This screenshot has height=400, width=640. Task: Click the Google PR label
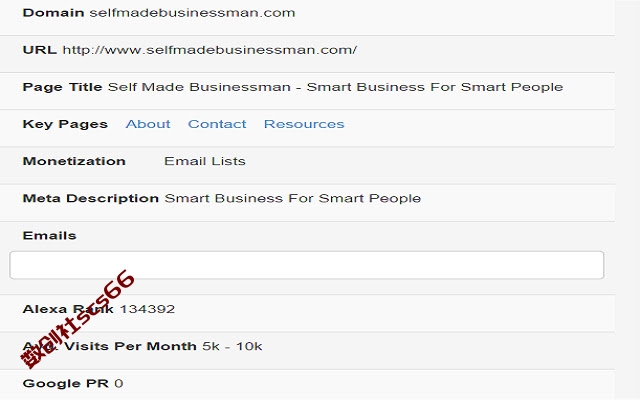pyautogui.click(x=66, y=383)
